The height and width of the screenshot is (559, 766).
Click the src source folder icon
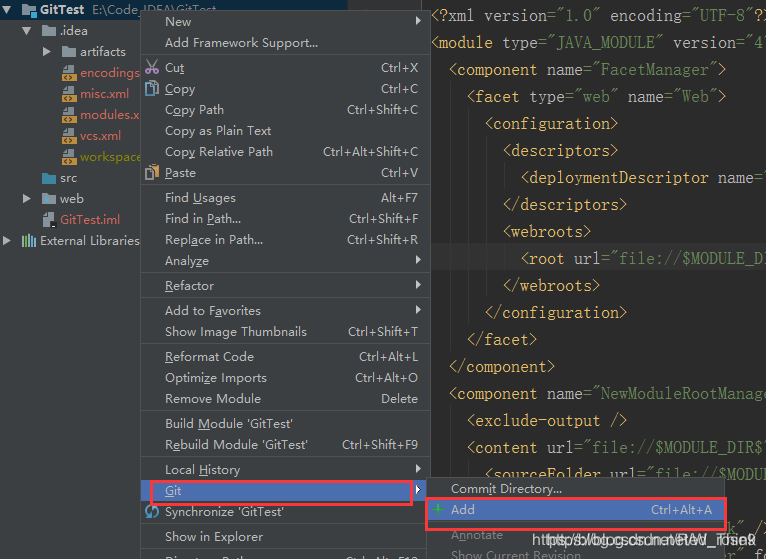tap(49, 178)
